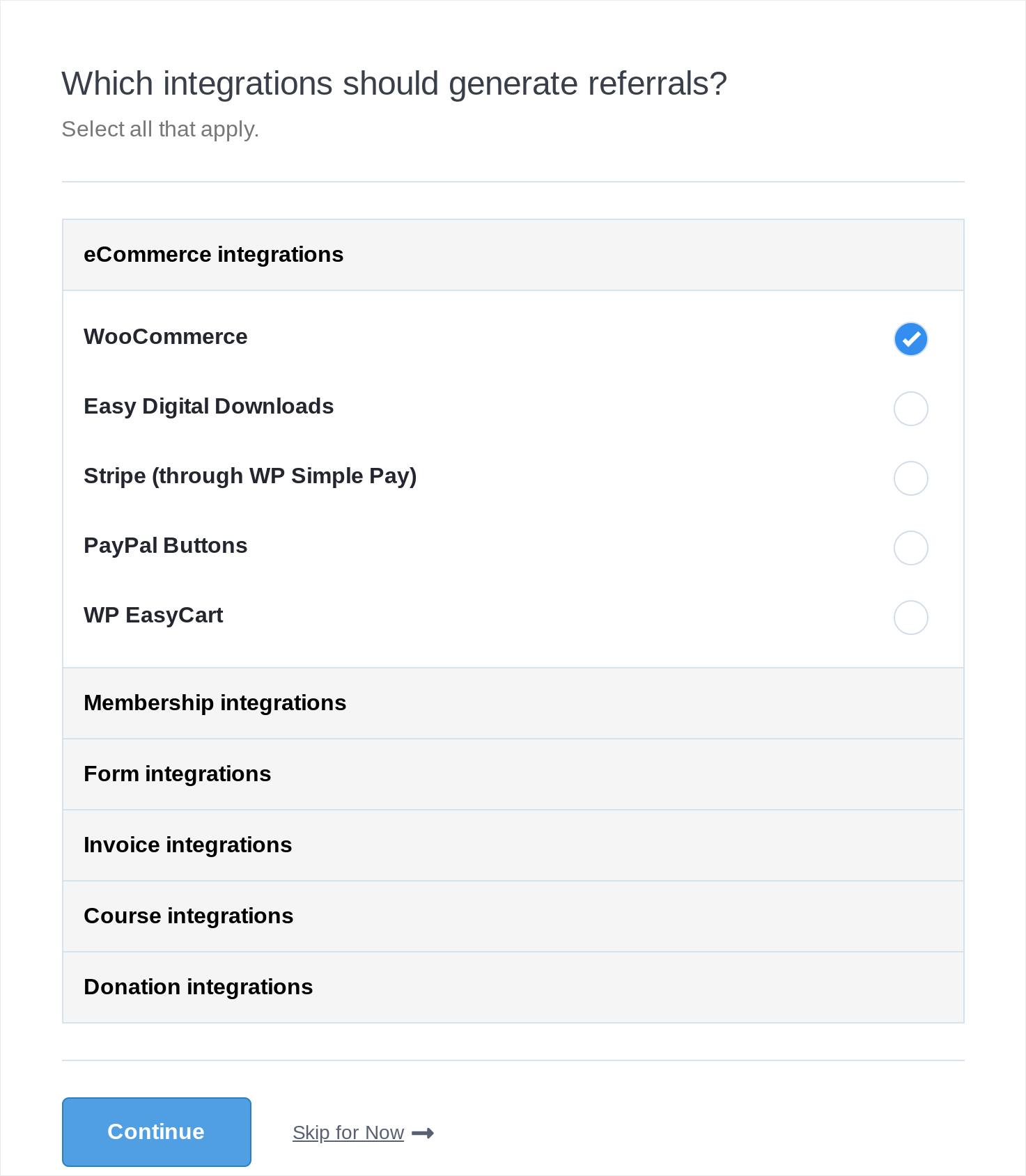Click the "Which integrations should generate referrals?" heading
Screen dimensions: 1026x1176
(x=394, y=84)
